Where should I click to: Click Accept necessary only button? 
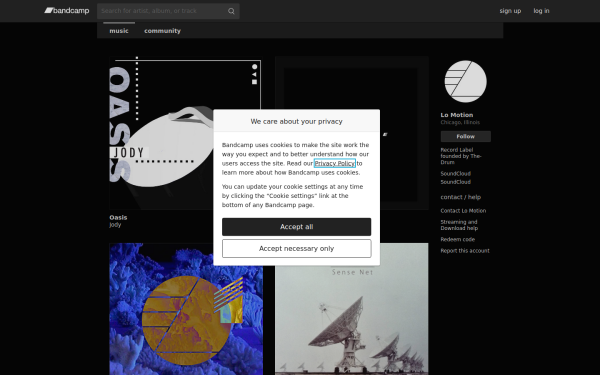pos(297,249)
